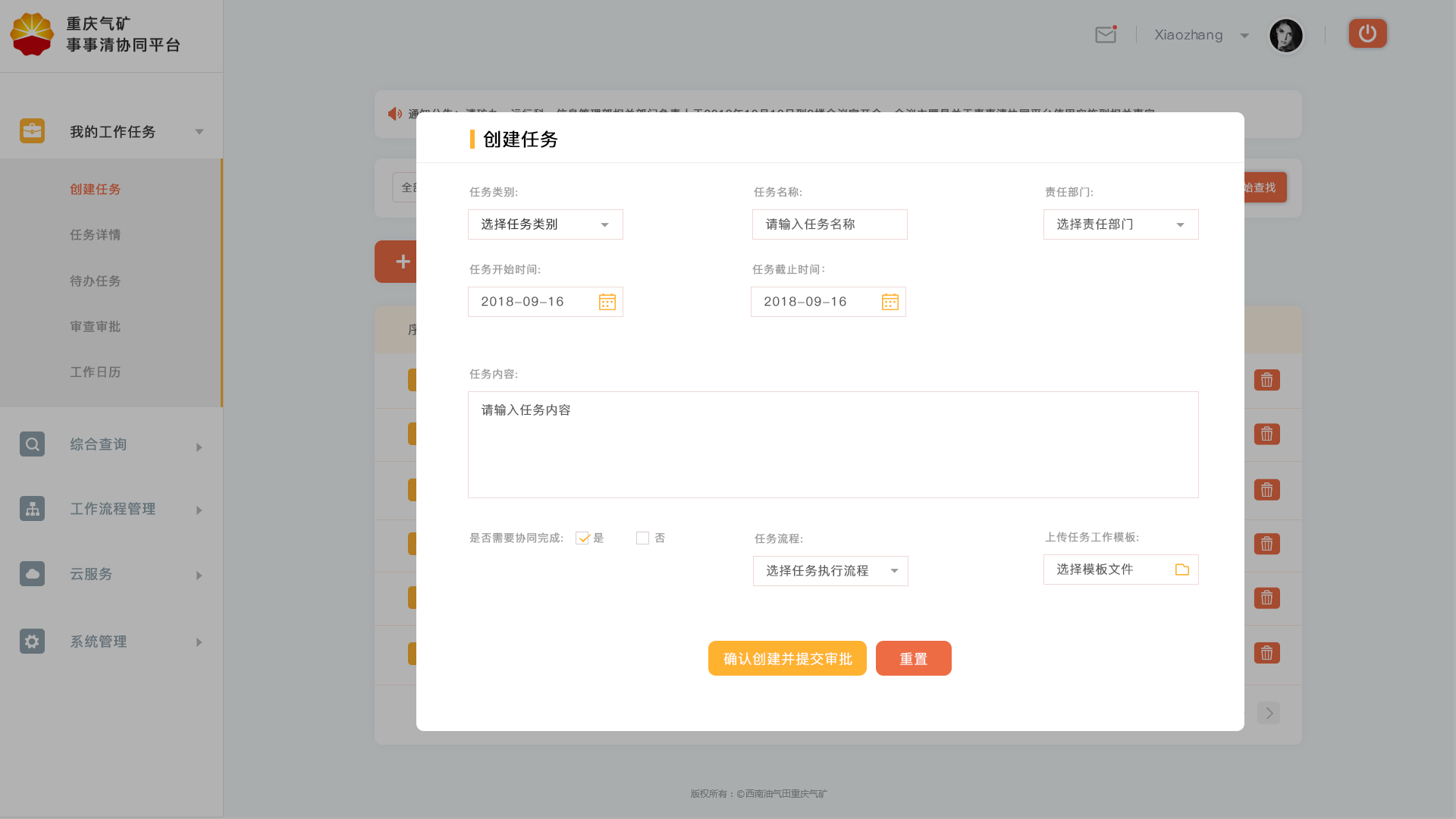Viewport: 1456px width, 819px height.
Task: Click the 确认创建并提交审批 button
Action: [x=787, y=657]
